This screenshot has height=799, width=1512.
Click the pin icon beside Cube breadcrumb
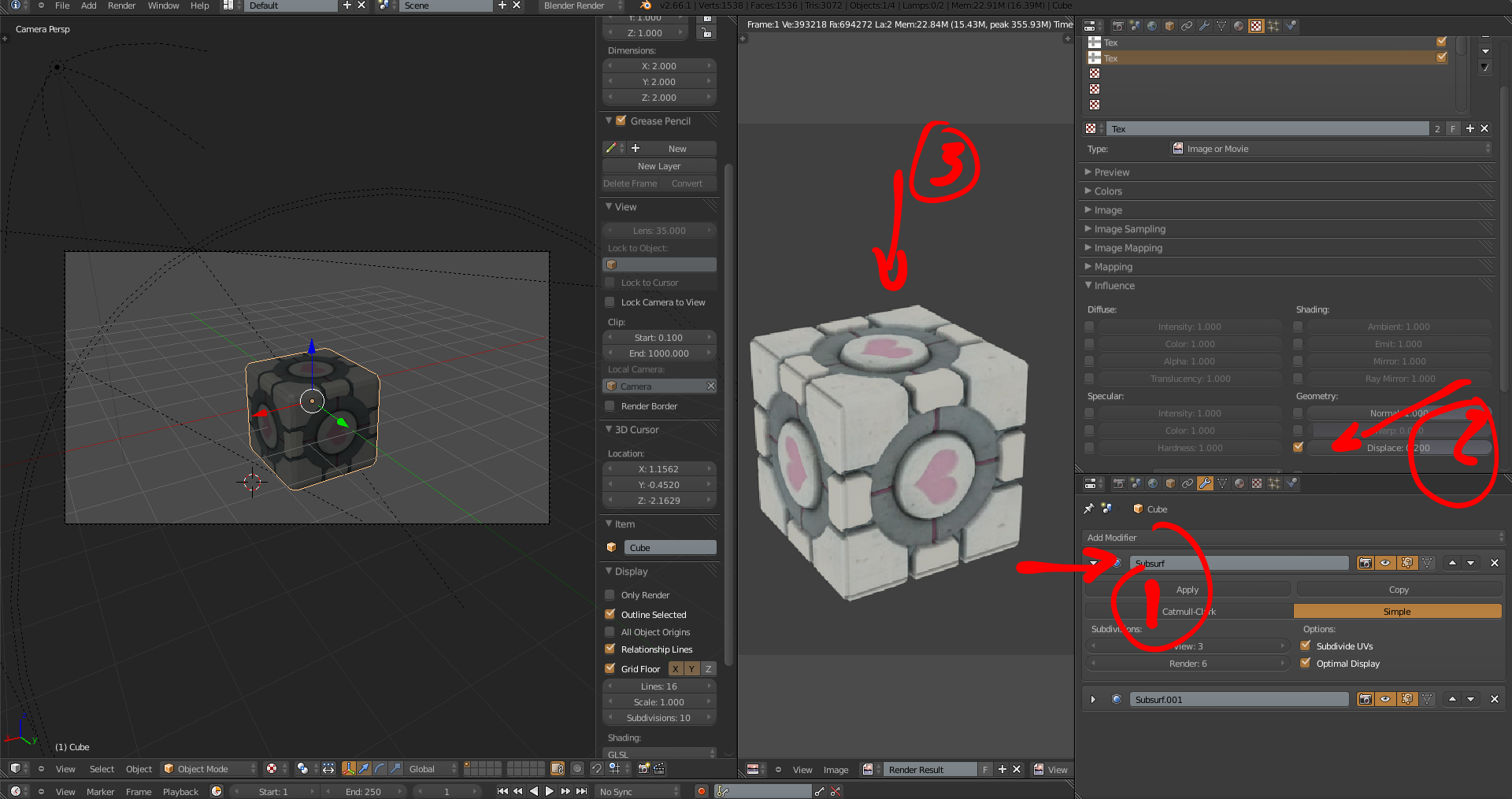coord(1088,509)
